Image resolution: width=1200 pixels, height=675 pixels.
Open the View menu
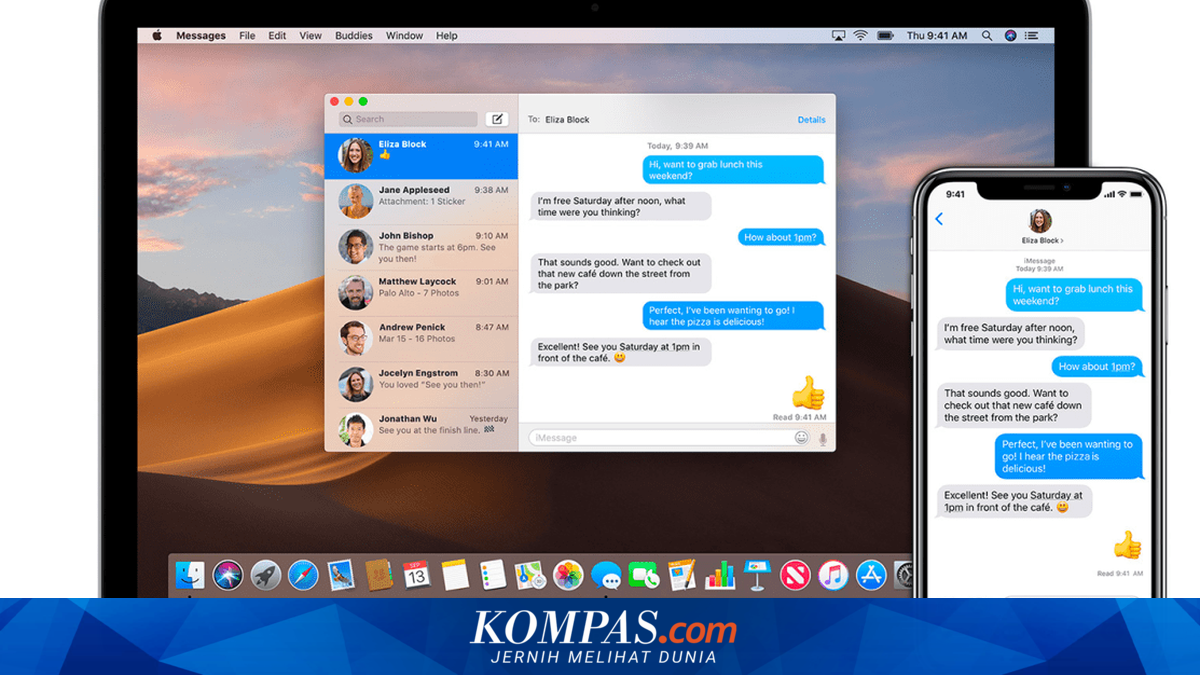click(311, 36)
